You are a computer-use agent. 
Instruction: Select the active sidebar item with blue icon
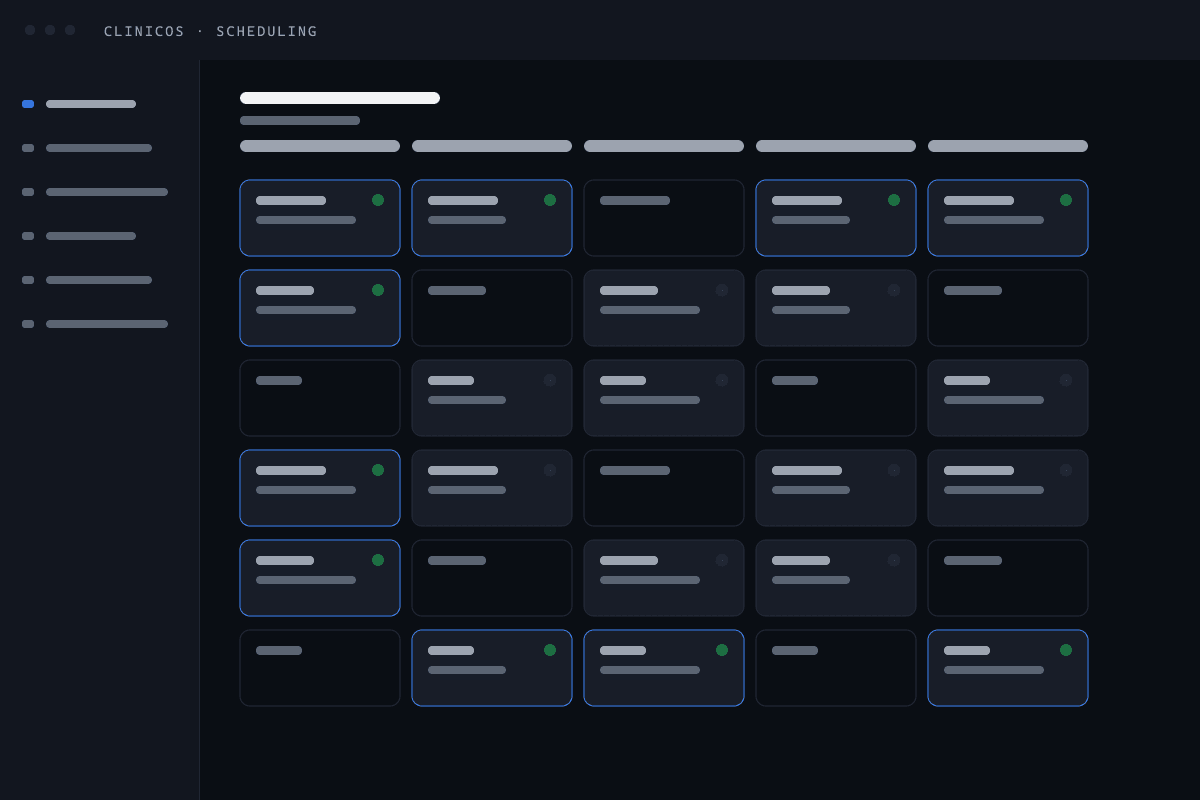pos(79,104)
